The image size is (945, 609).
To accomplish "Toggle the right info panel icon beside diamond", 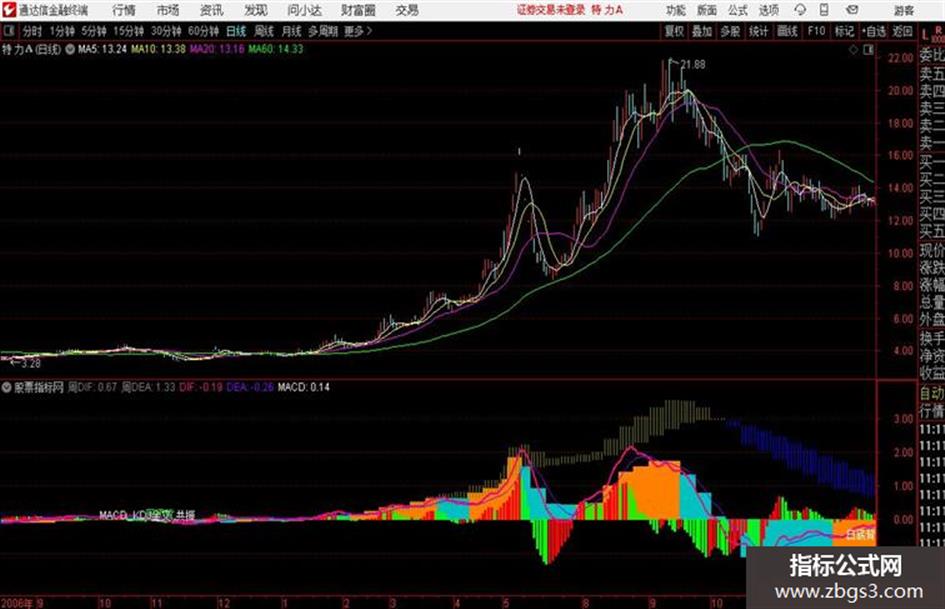I will click(x=868, y=50).
